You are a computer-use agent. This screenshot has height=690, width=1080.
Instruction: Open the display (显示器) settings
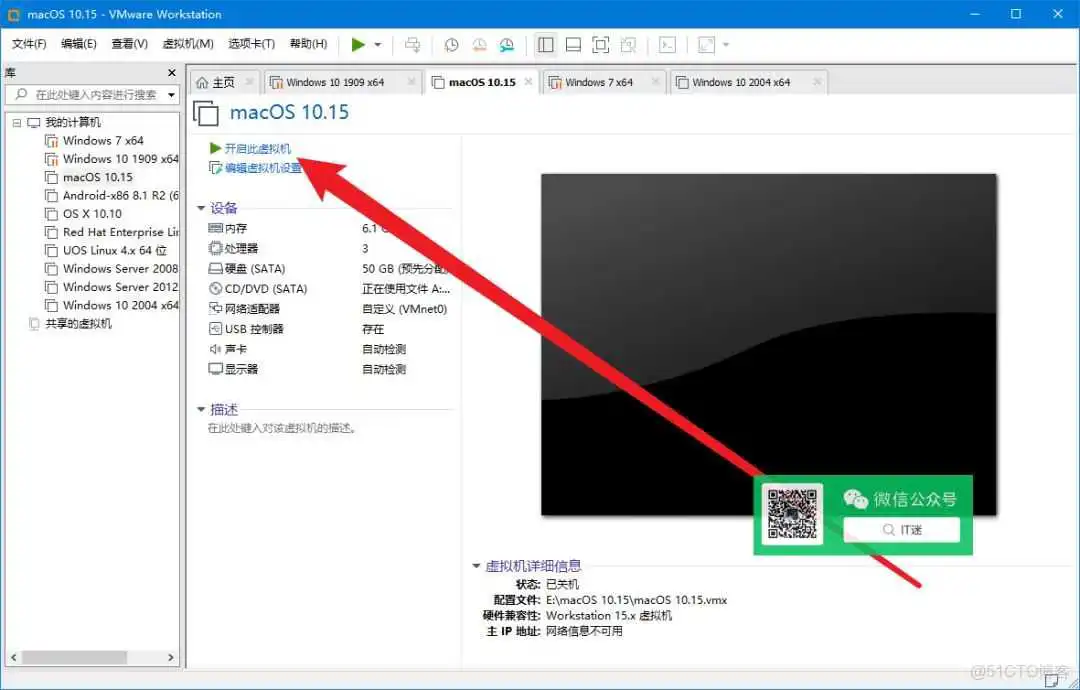point(240,369)
